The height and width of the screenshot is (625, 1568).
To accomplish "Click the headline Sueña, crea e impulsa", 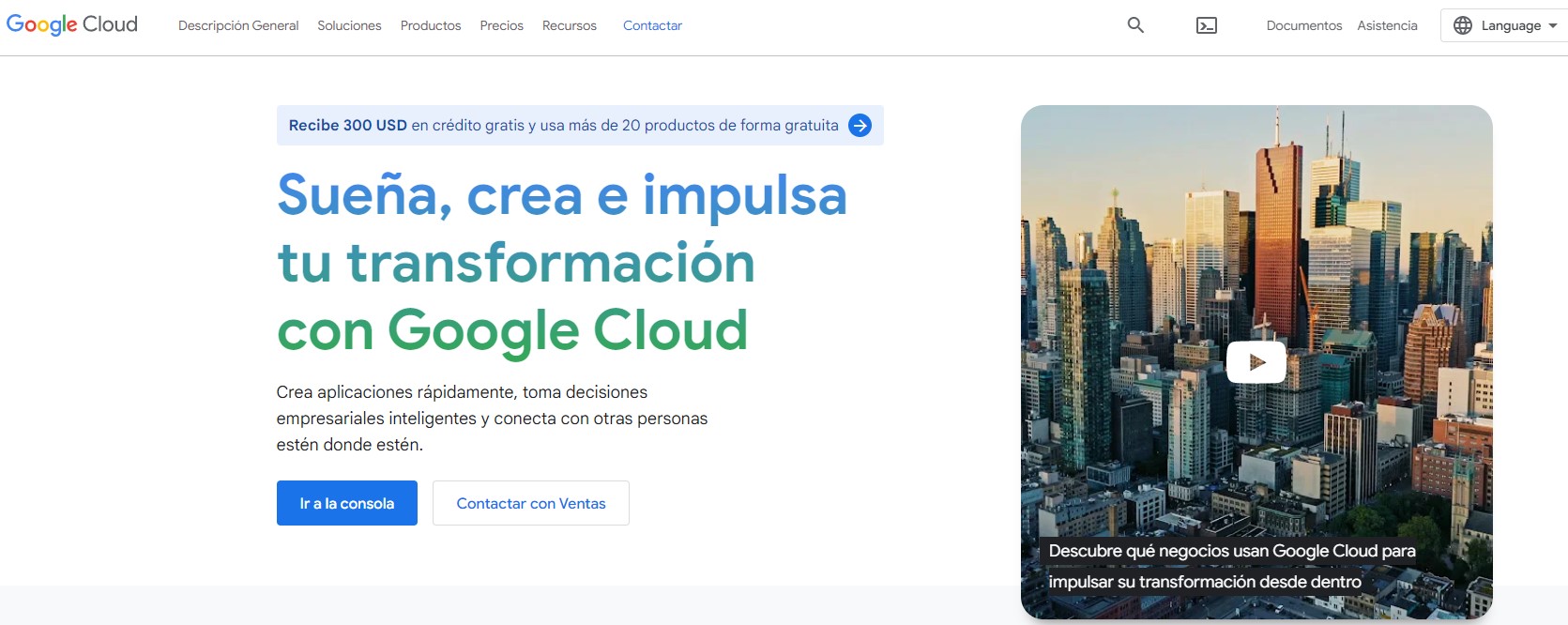I will (x=562, y=195).
